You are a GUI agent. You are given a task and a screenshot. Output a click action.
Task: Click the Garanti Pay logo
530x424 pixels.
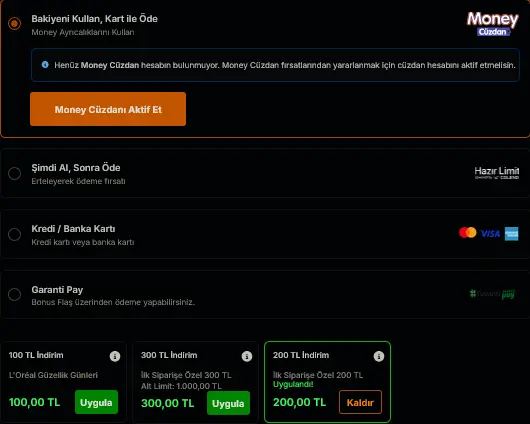pos(492,294)
